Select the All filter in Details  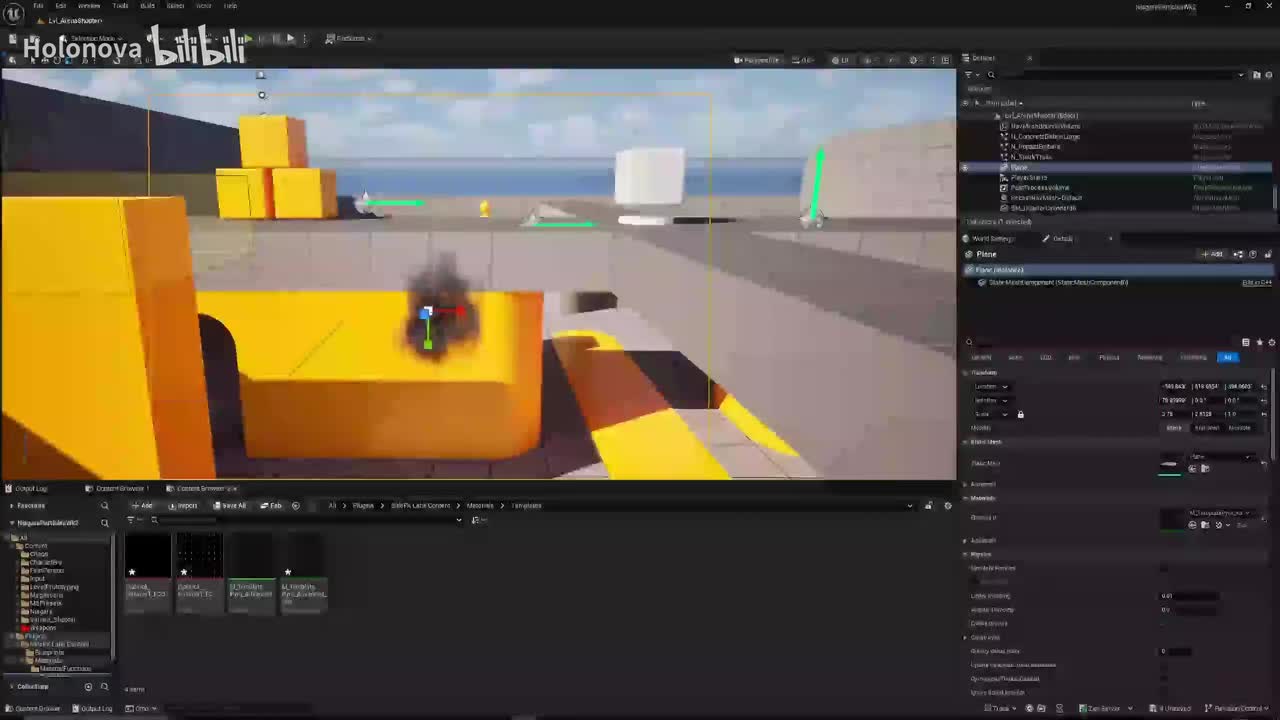1227,357
